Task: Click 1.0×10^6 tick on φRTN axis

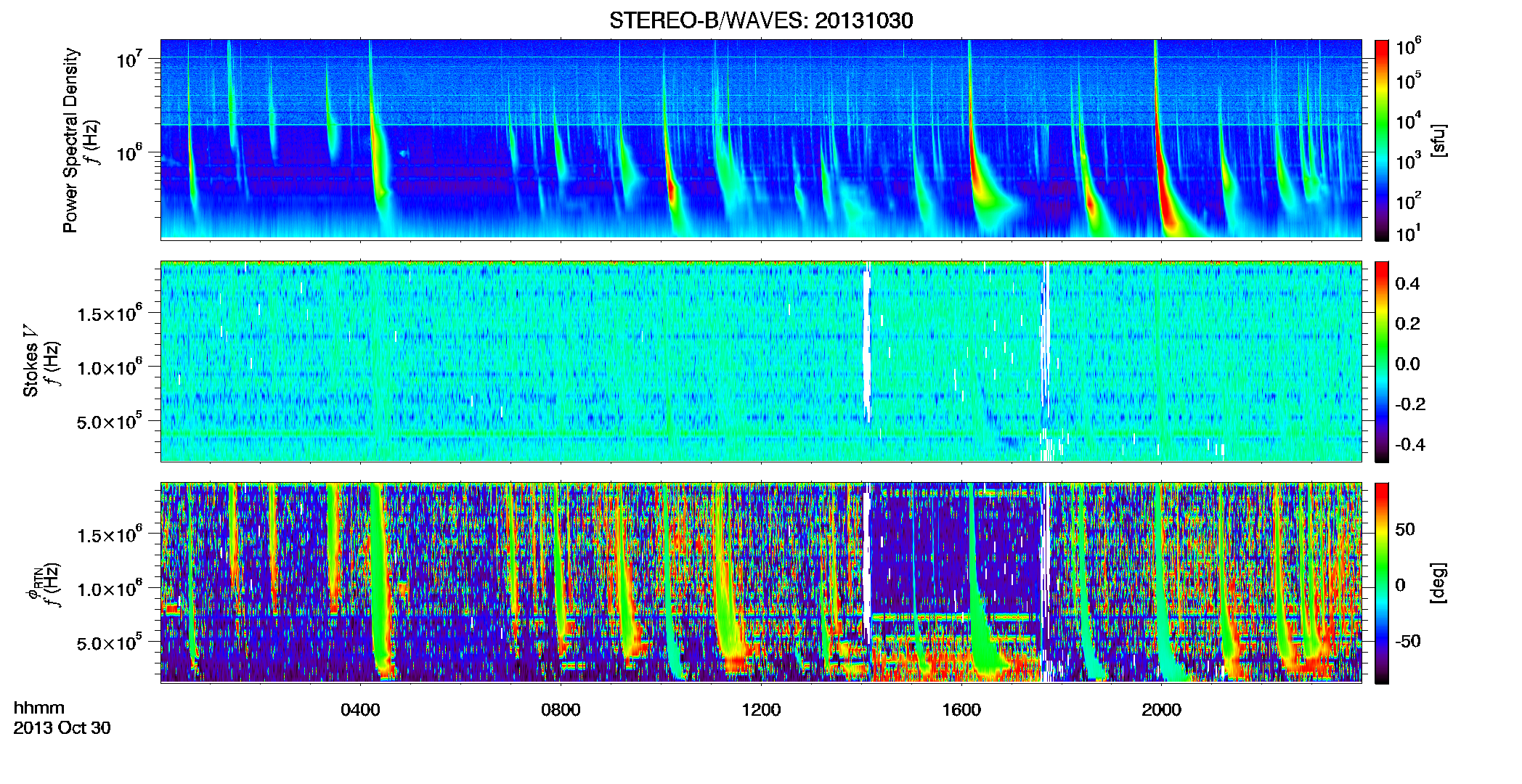Action: click(110, 588)
